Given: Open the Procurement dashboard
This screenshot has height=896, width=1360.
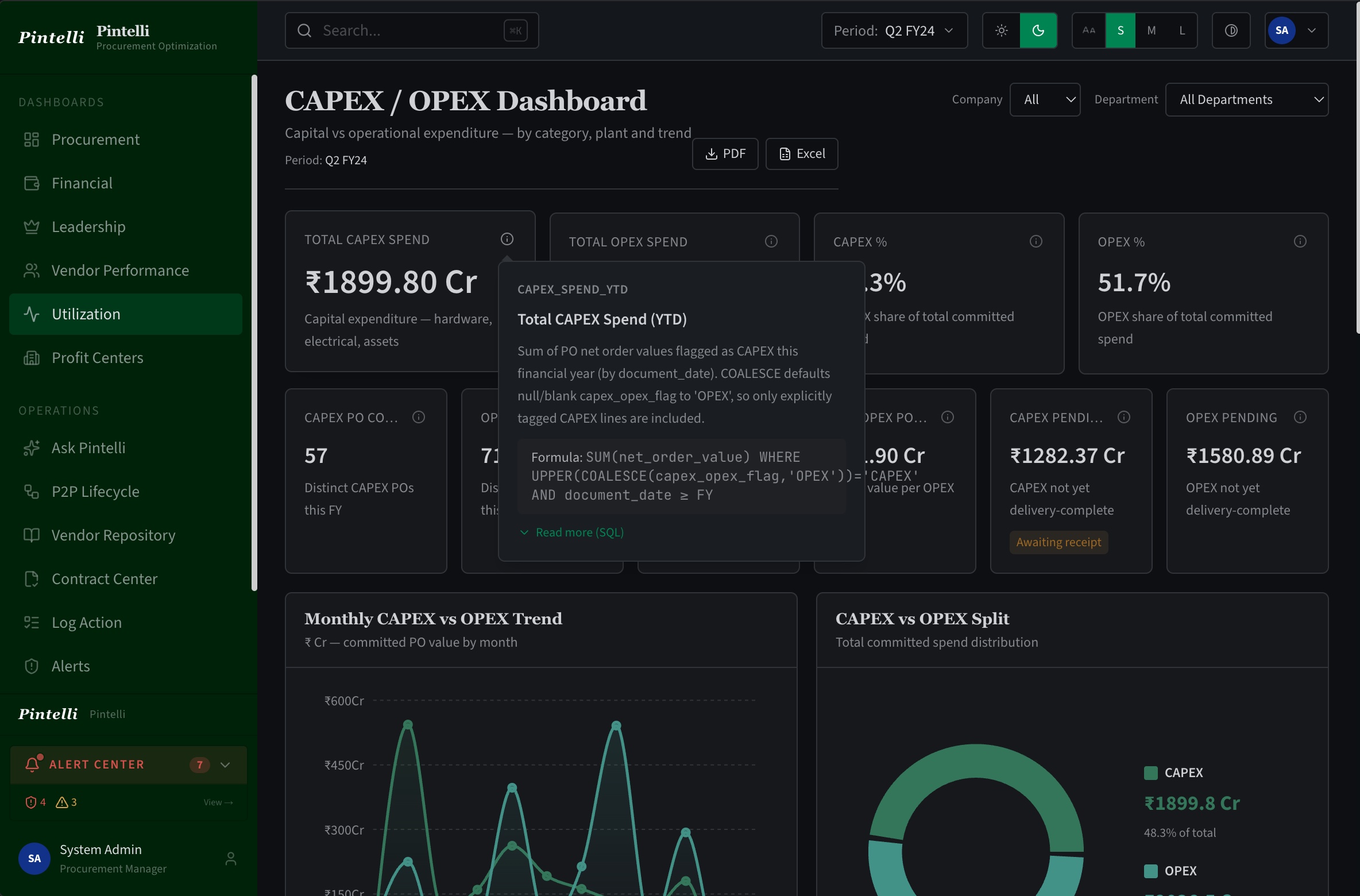Looking at the screenshot, I should [126, 140].
